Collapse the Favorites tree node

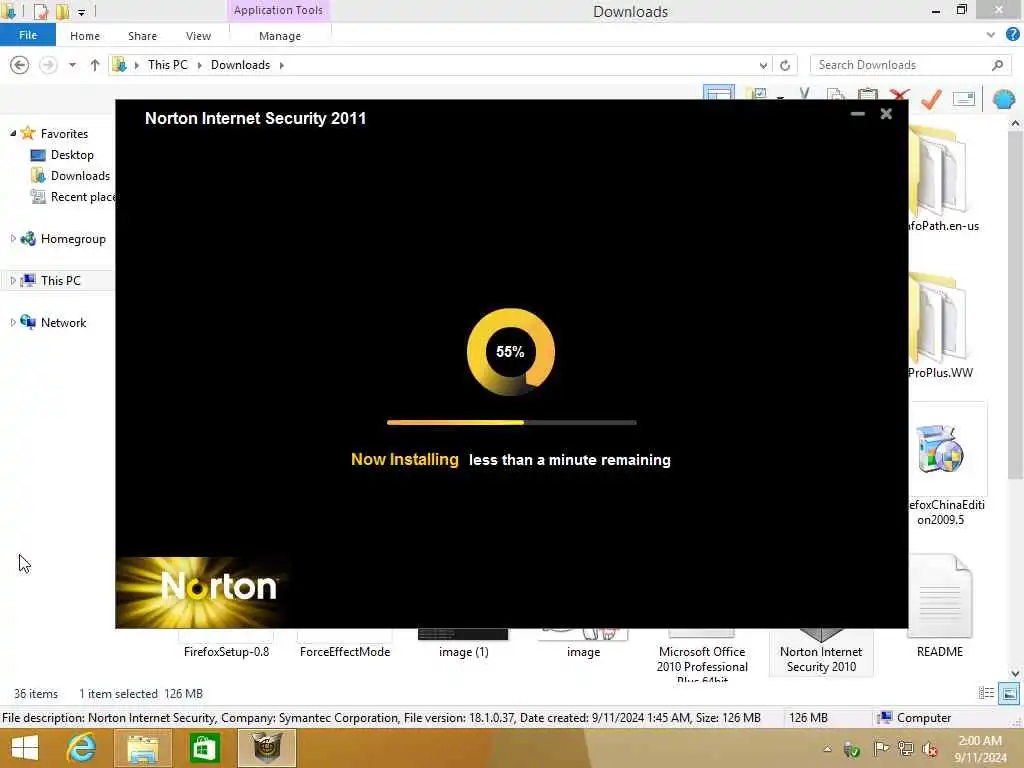tap(13, 133)
